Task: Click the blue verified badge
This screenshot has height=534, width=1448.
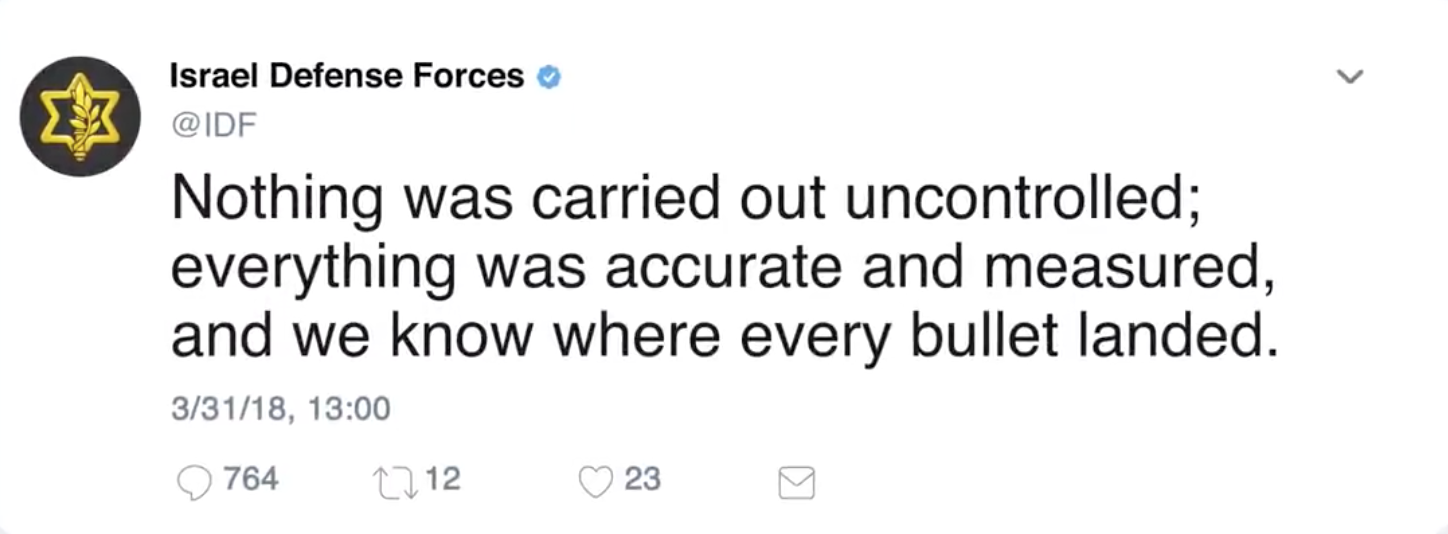Action: pos(549,77)
